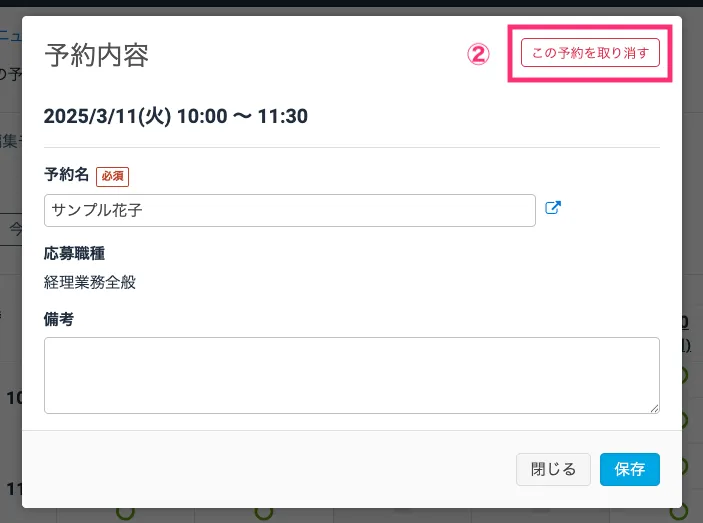Click the 予約内容 dialog title
The width and height of the screenshot is (703, 523).
point(97,55)
